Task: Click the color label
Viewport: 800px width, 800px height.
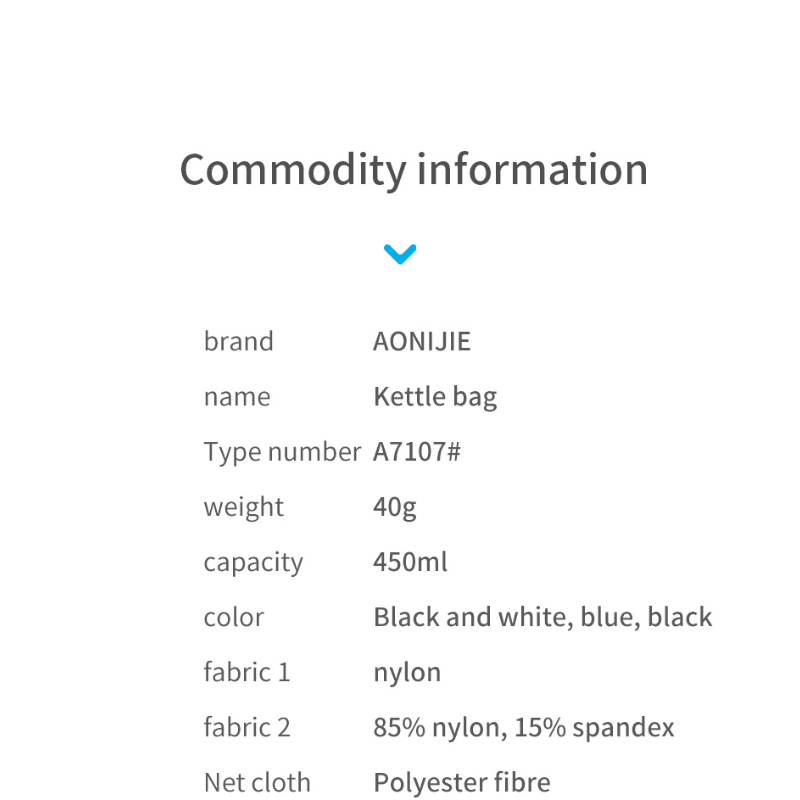Action: click(234, 617)
